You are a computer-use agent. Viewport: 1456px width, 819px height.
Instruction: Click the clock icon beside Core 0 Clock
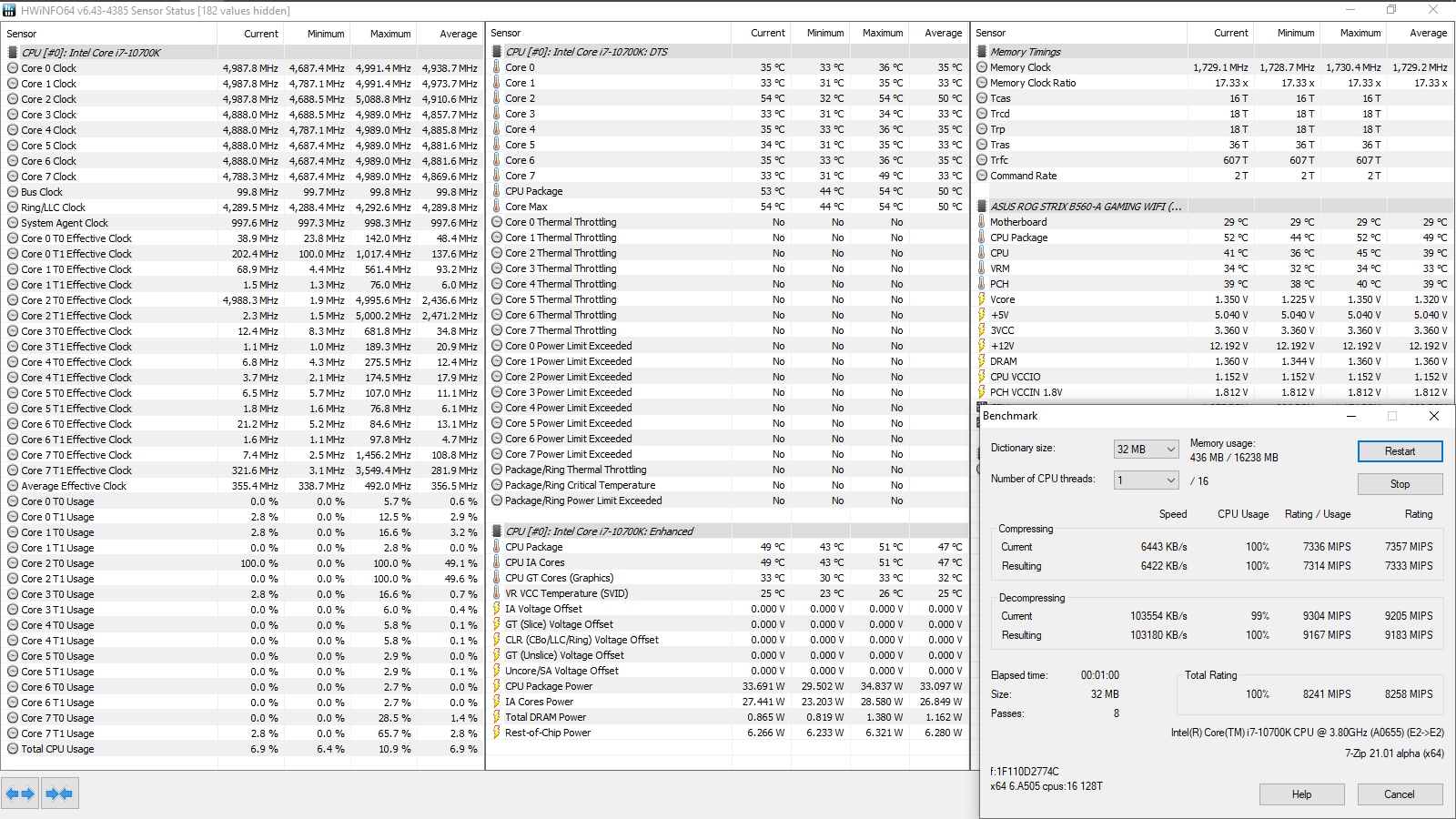point(13,68)
